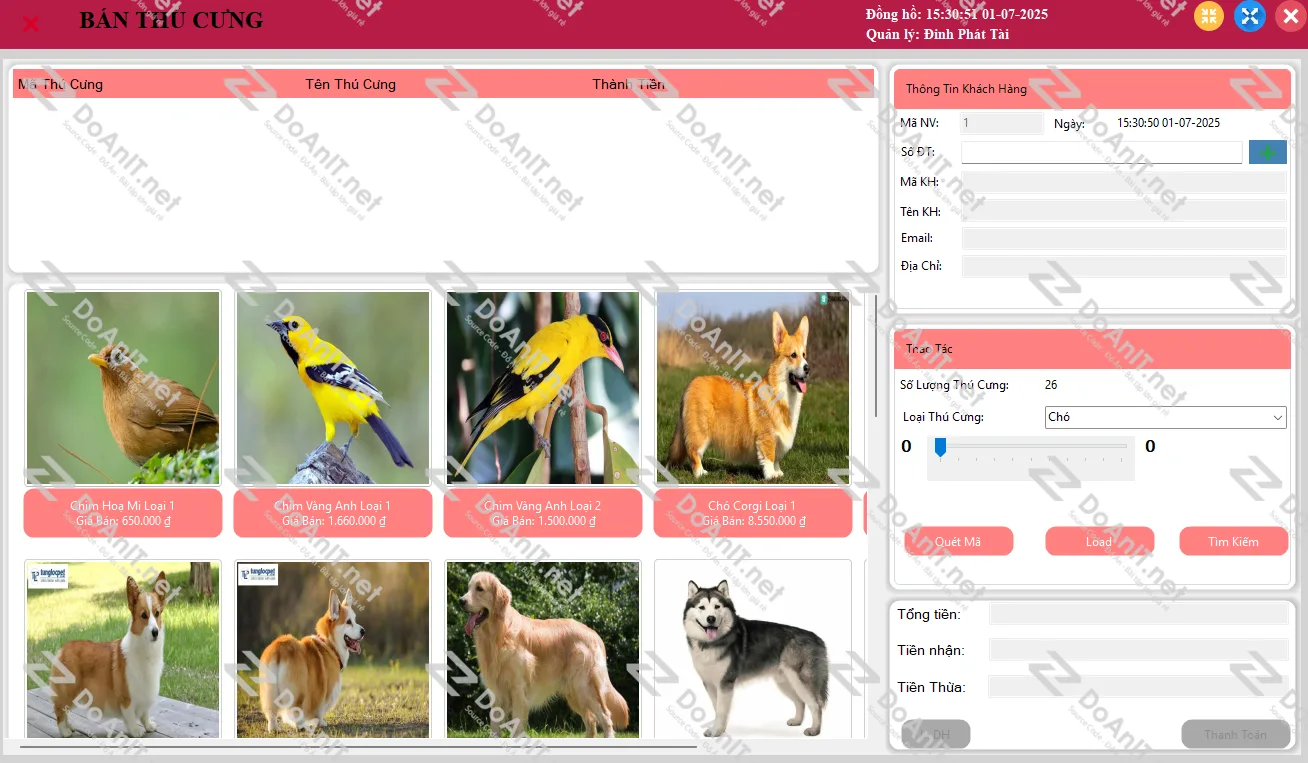The image size is (1308, 763).
Task: Choose the Husky dog picture
Action: click(x=752, y=648)
